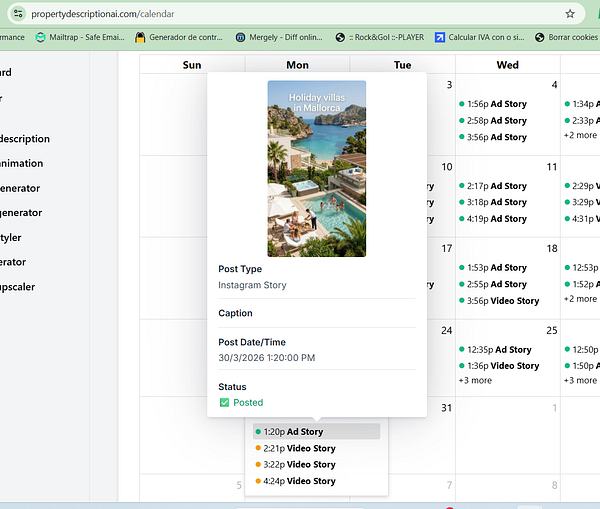The height and width of the screenshot is (509, 600).
Task: Open the 4:19p Ad Story on Wednesday 11
Action: point(493,219)
